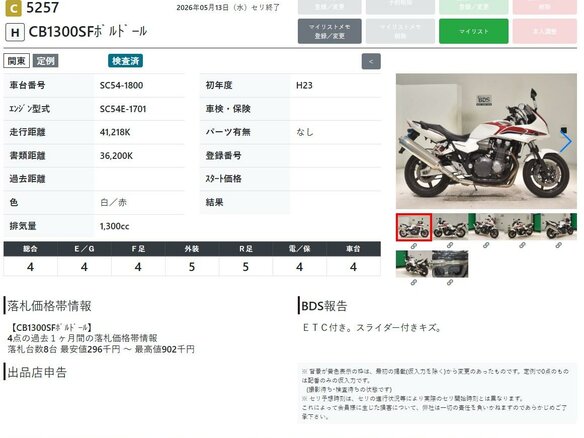Click the 結果 label
The width and height of the screenshot is (584, 438).
[x=215, y=202]
